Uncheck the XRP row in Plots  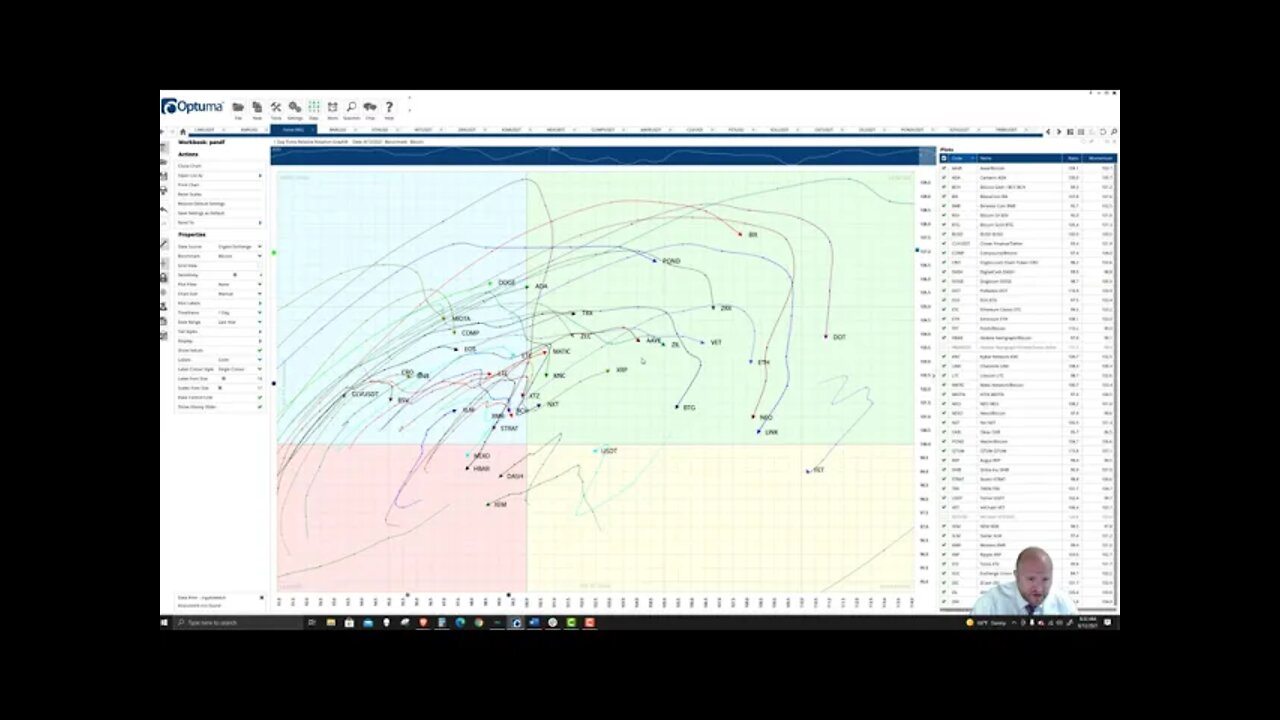[x=943, y=554]
